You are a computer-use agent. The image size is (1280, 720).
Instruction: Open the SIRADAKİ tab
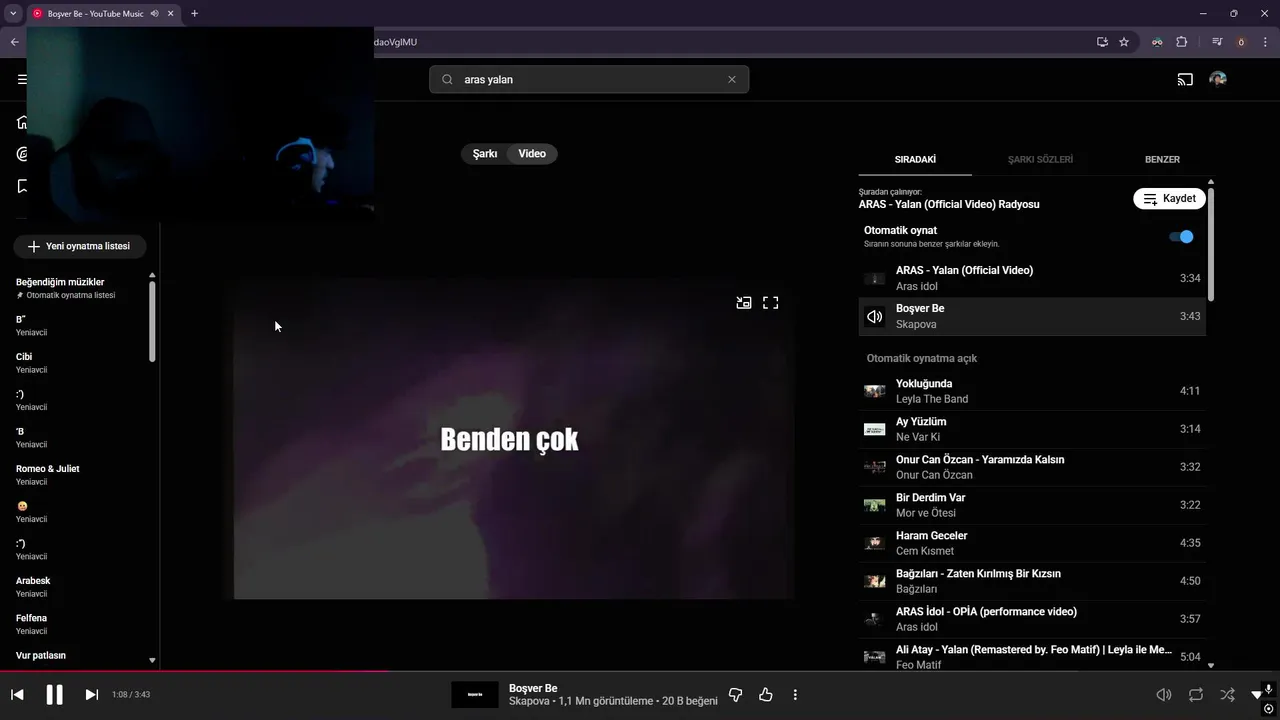(915, 159)
